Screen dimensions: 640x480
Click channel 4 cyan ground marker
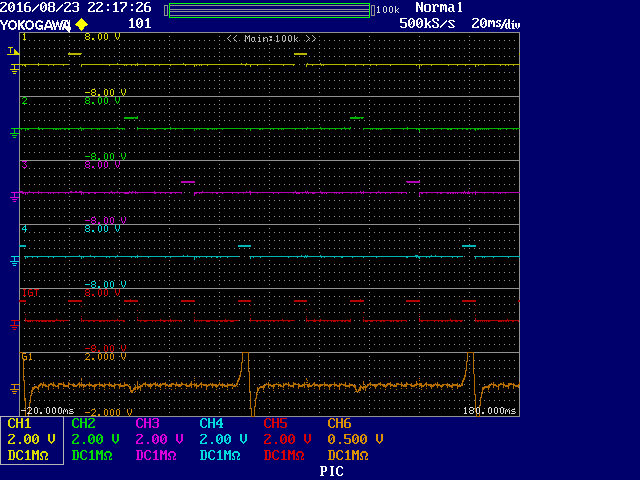click(x=14, y=261)
